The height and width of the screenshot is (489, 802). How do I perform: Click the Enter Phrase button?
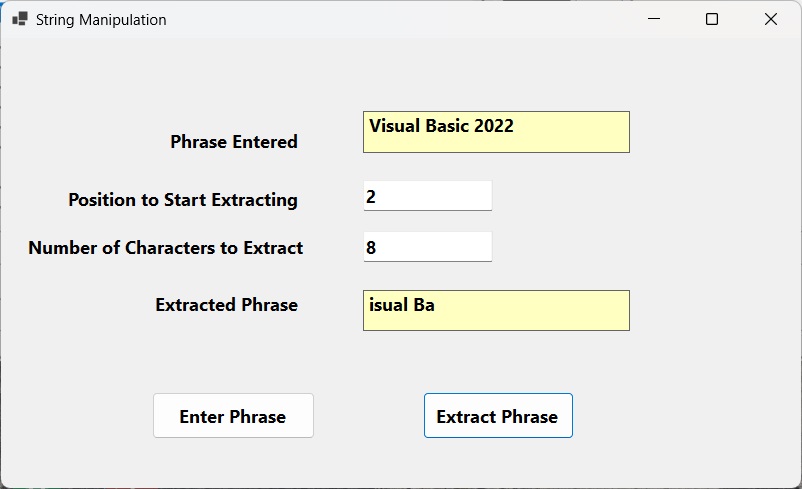[233, 415]
